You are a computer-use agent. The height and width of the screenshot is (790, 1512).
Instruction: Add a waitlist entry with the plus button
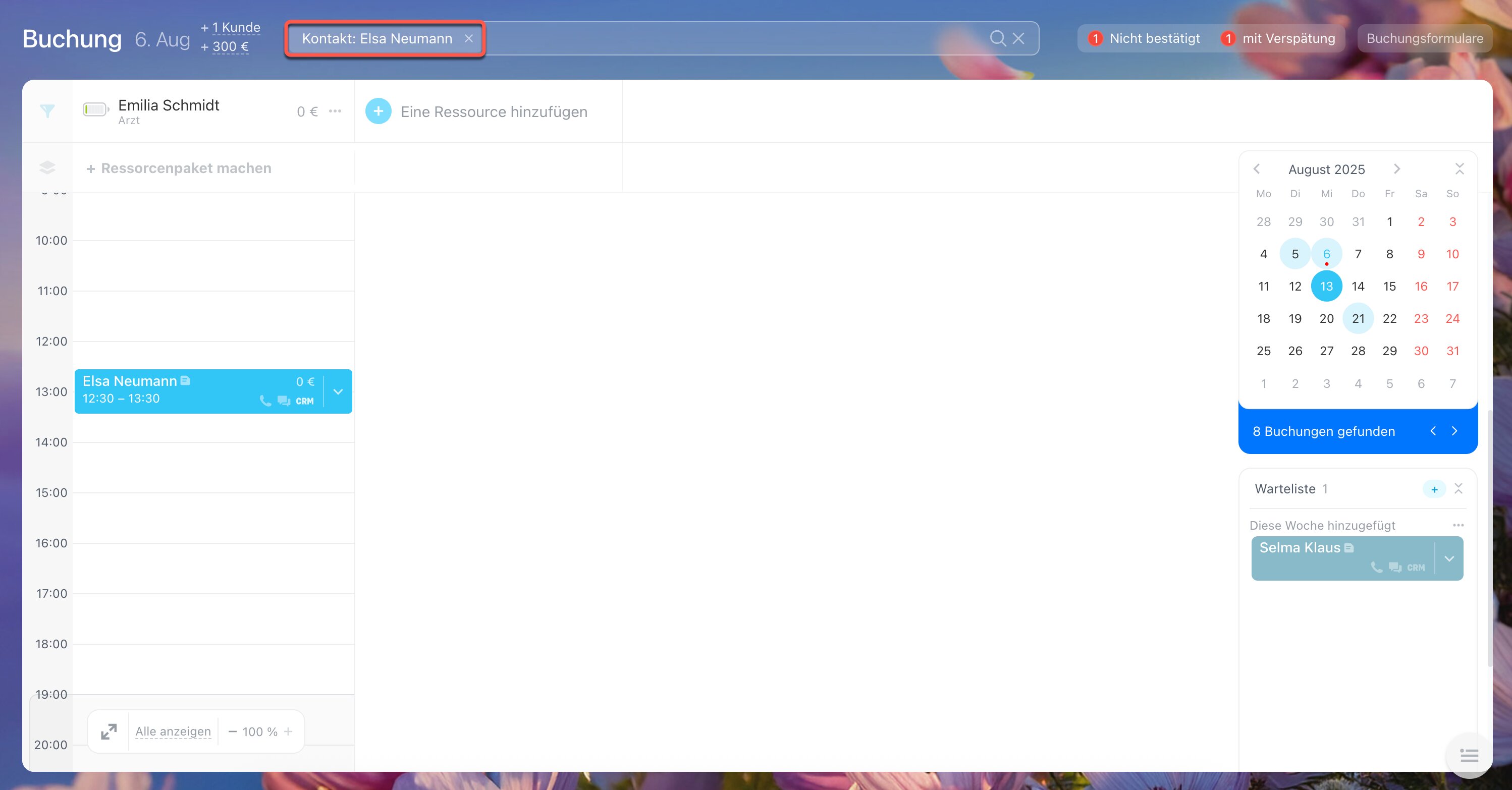pyautogui.click(x=1434, y=489)
